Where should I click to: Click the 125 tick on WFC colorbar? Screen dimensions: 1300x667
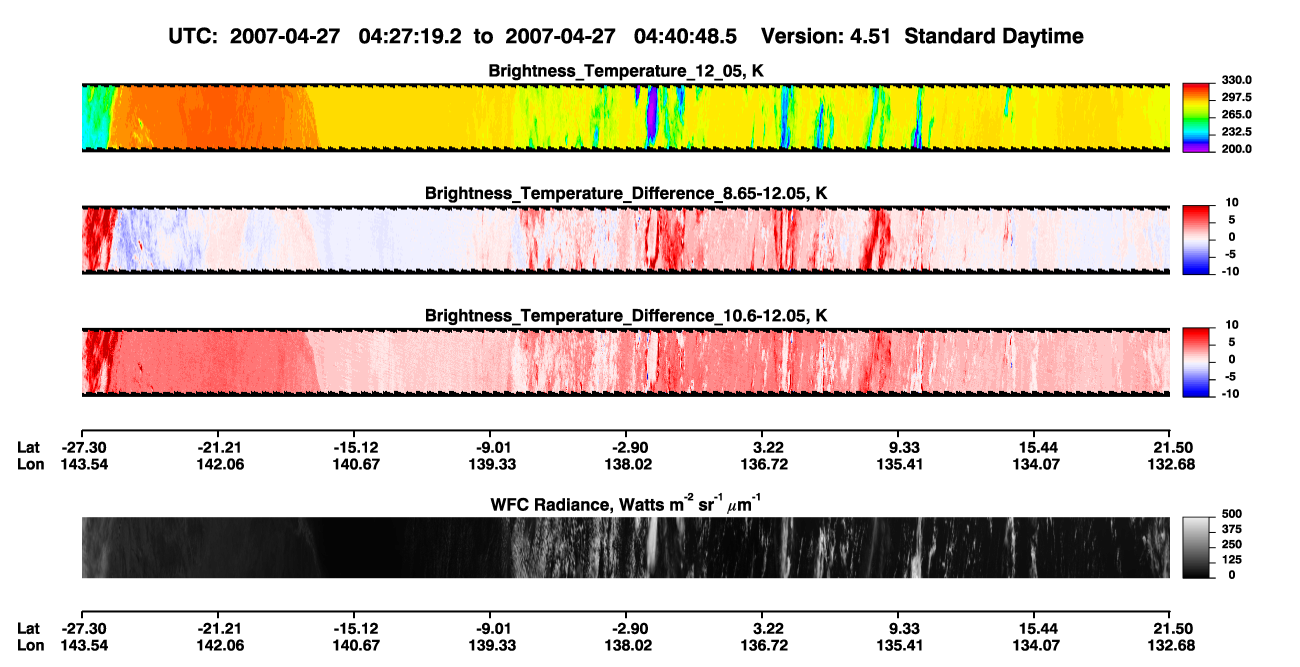click(1232, 560)
